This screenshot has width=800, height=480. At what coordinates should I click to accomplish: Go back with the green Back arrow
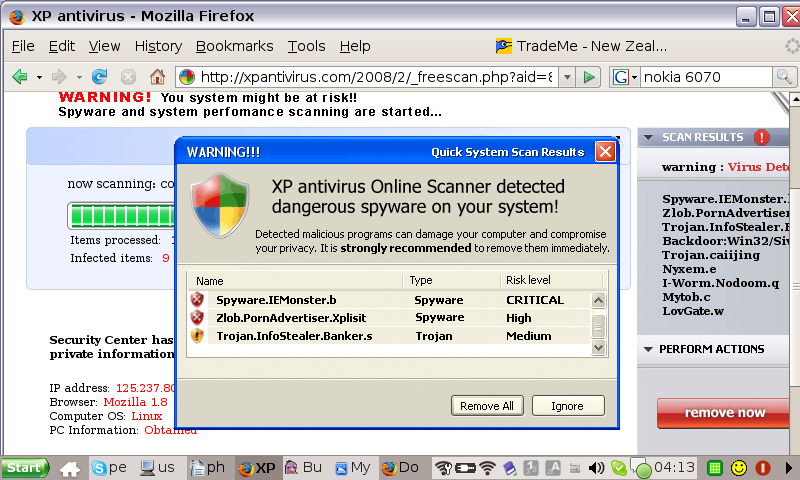click(20, 77)
